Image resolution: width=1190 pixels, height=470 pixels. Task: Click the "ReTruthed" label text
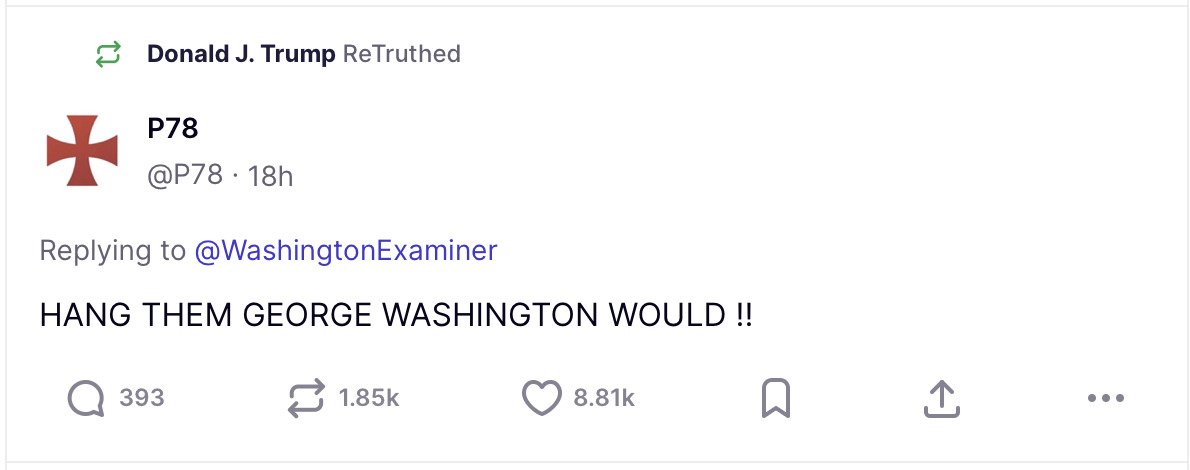click(401, 54)
